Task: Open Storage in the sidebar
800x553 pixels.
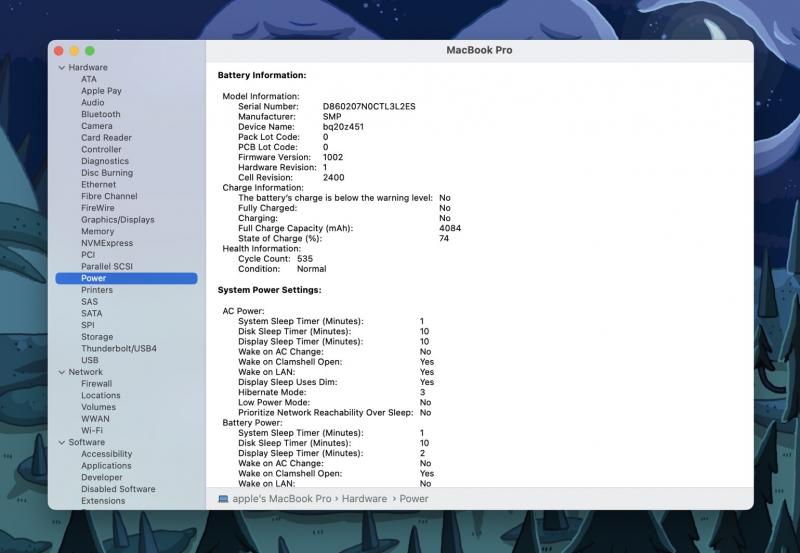Action: coord(97,337)
